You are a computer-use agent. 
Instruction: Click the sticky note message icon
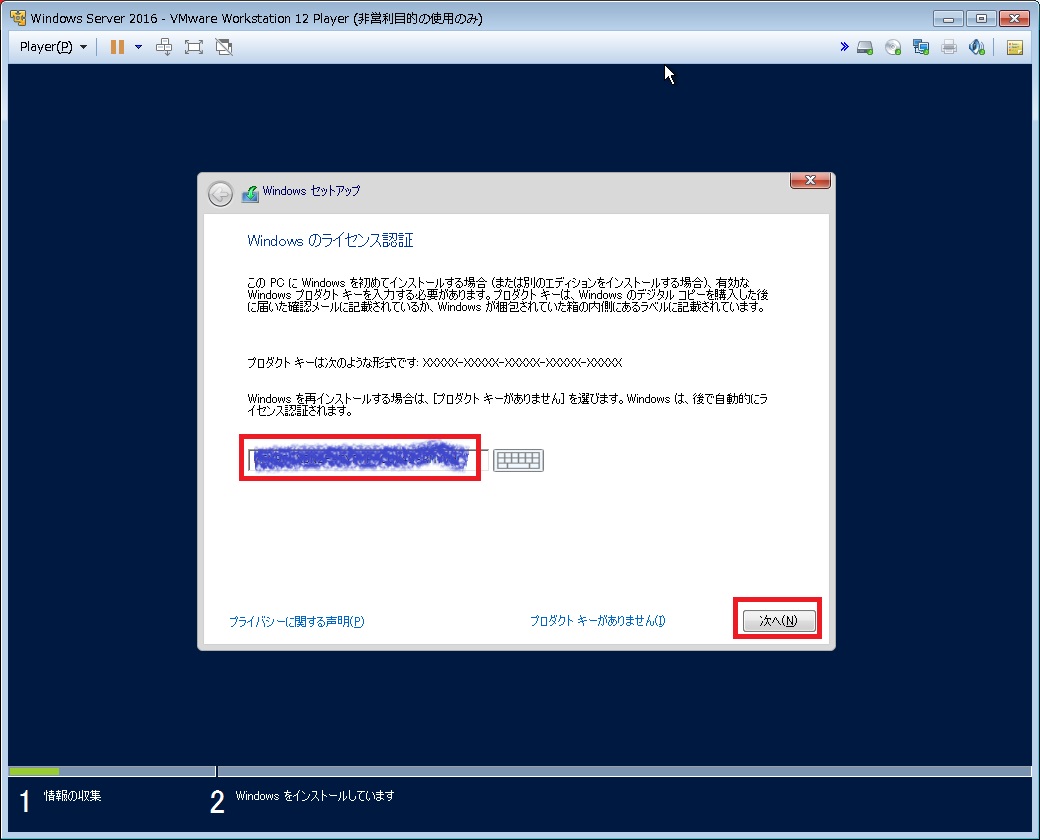tap(1015, 47)
